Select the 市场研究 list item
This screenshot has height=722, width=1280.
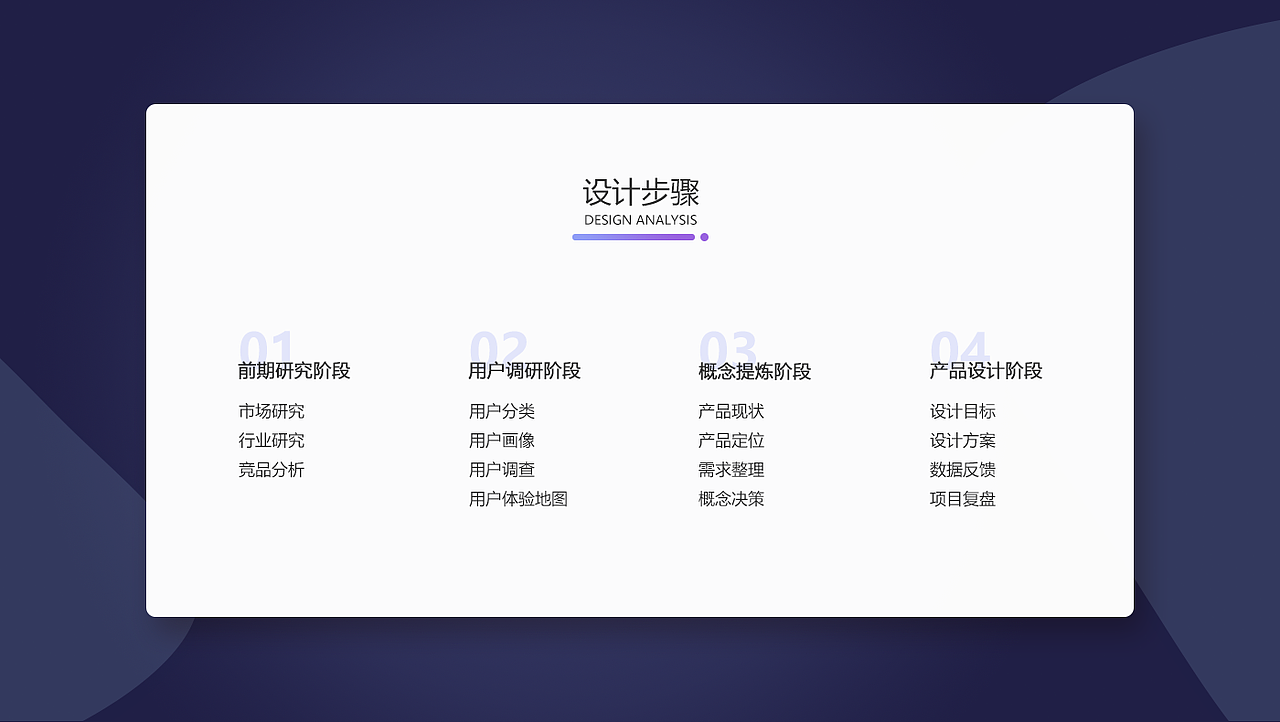click(x=271, y=411)
